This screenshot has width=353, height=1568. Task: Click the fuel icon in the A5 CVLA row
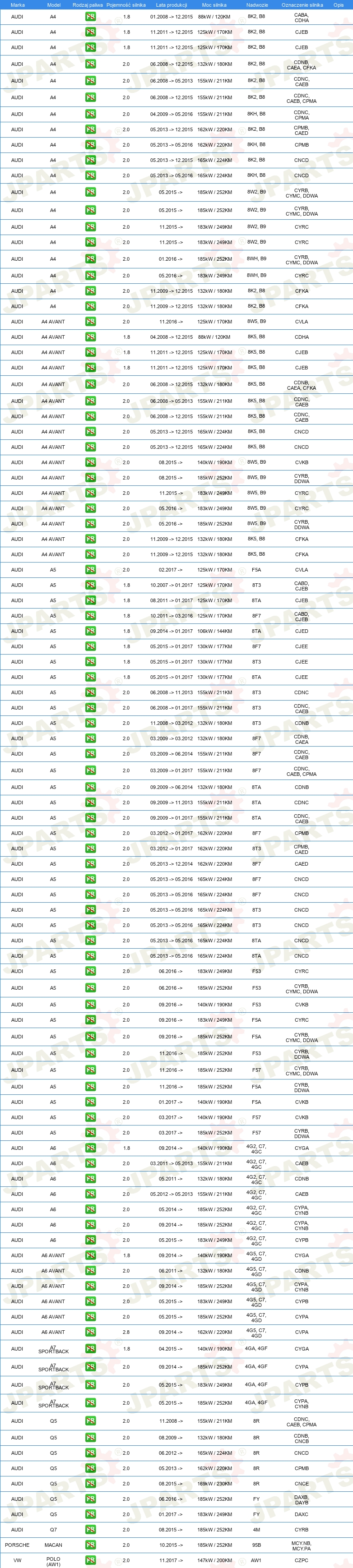tap(90, 570)
